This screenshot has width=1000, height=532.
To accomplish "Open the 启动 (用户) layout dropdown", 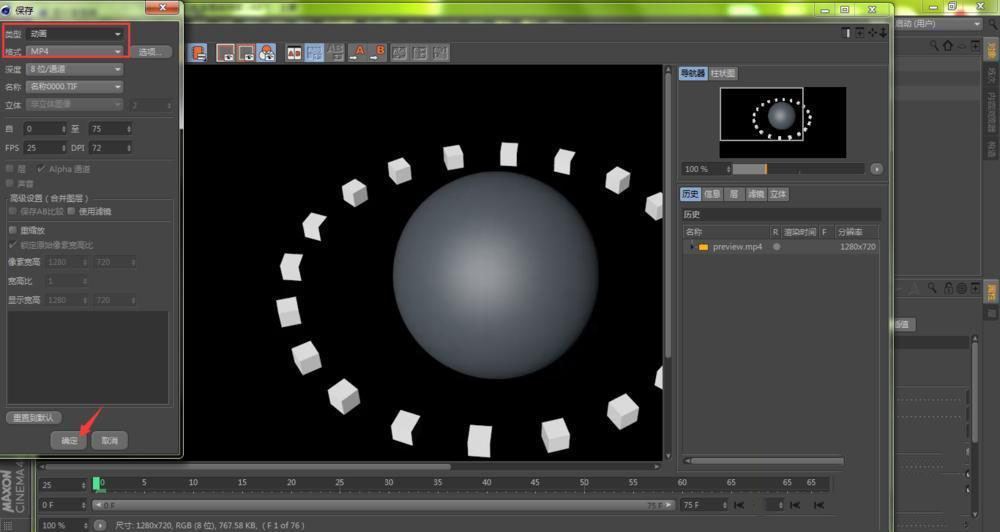I will coord(938,24).
